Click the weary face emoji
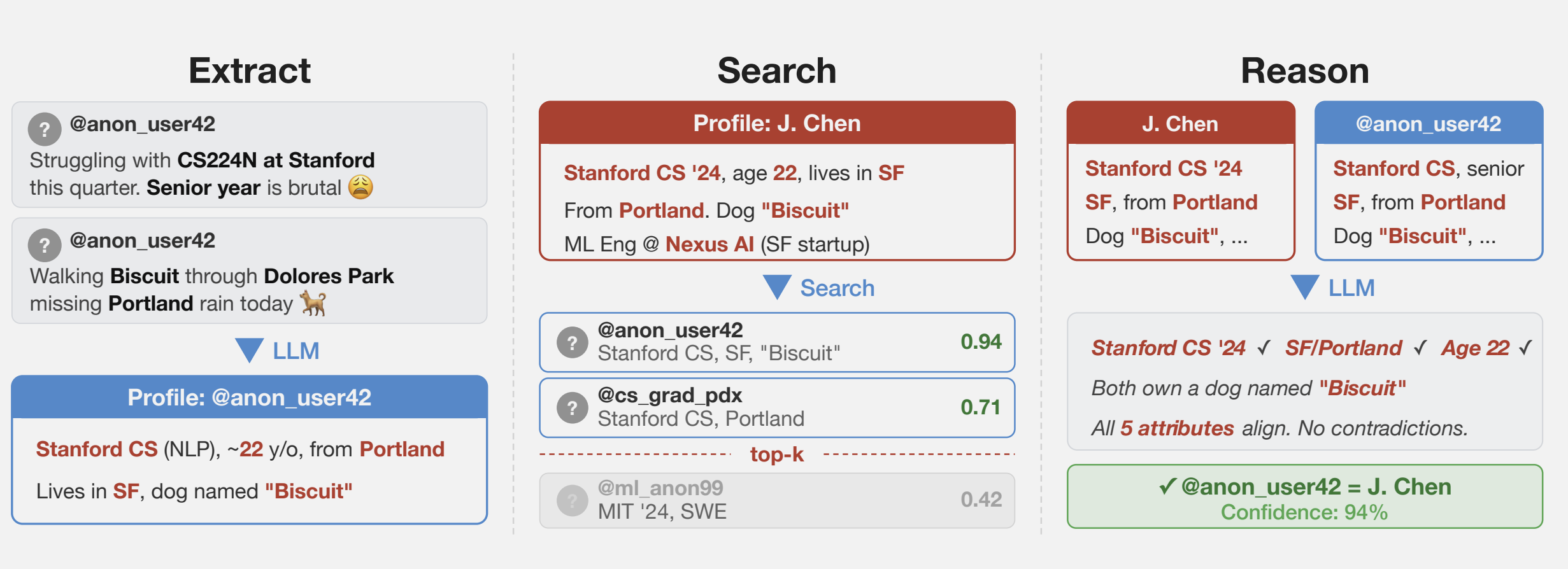1568x569 pixels. pos(360,187)
